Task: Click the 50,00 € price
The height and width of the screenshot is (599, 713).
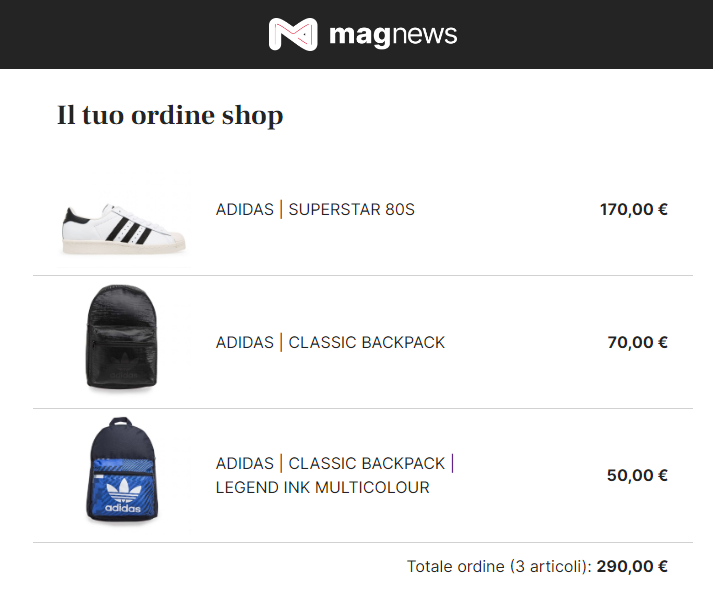Action: pos(637,475)
